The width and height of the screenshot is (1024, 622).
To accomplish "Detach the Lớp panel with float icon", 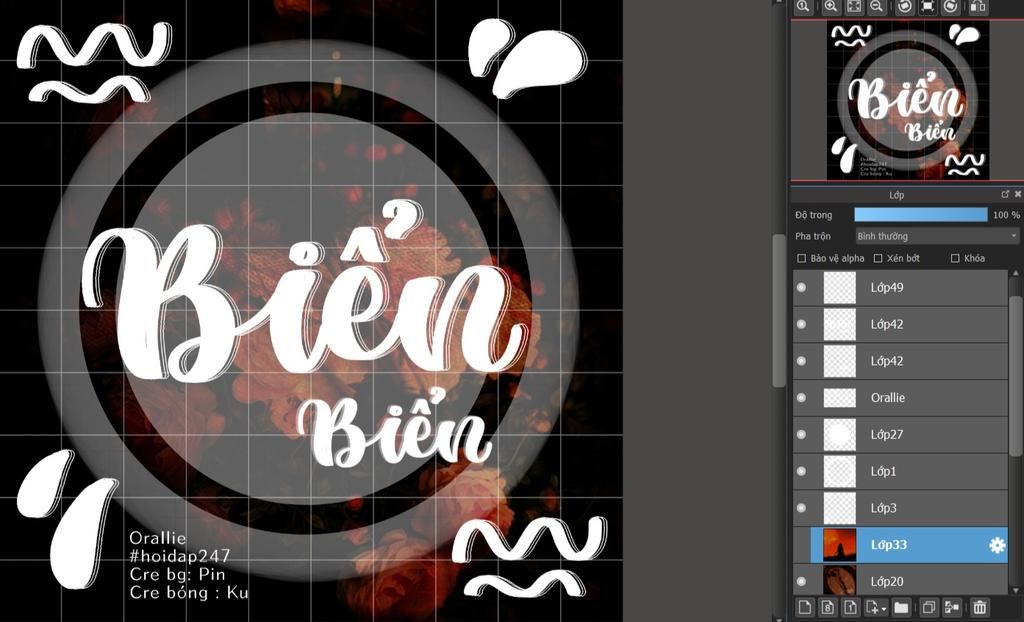I will (x=1005, y=194).
